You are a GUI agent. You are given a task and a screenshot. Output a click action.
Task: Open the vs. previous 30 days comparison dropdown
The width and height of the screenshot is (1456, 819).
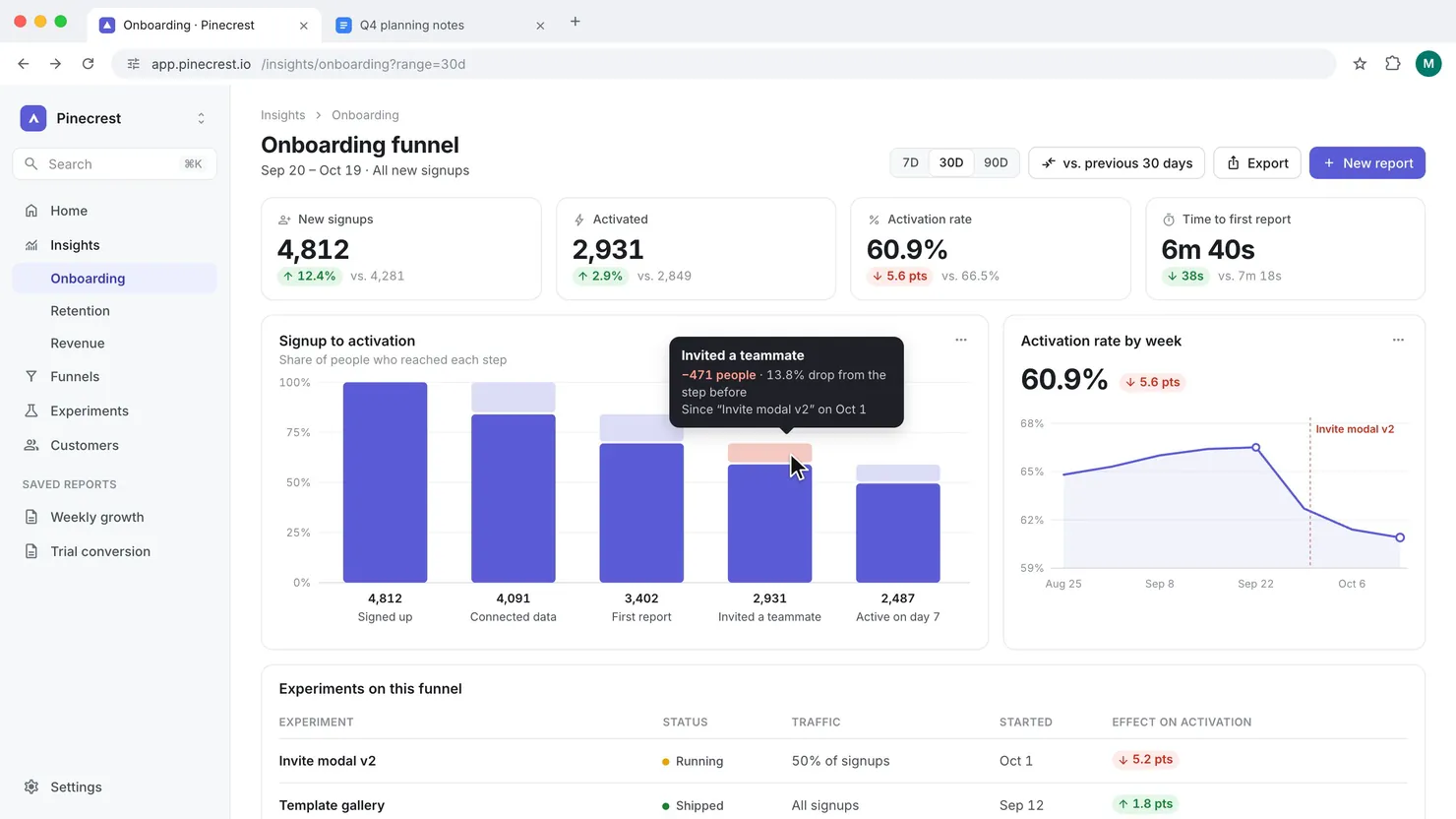tap(1118, 163)
